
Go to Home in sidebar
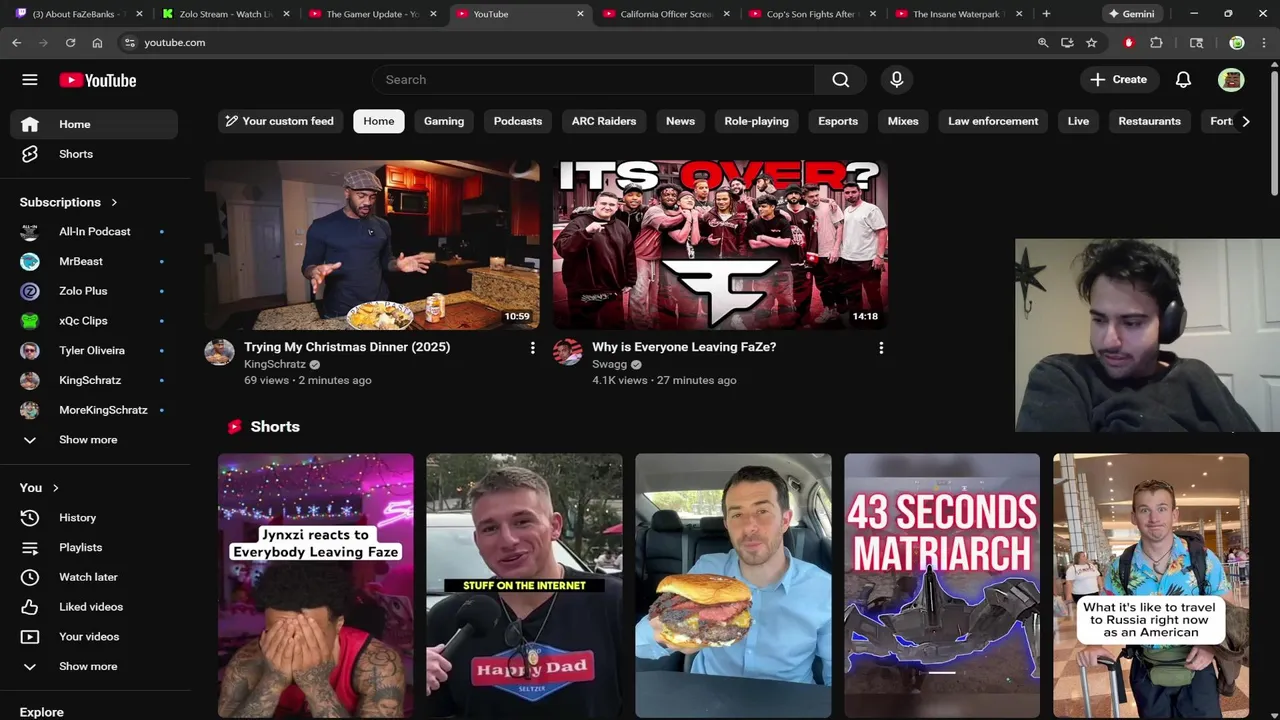pos(94,124)
